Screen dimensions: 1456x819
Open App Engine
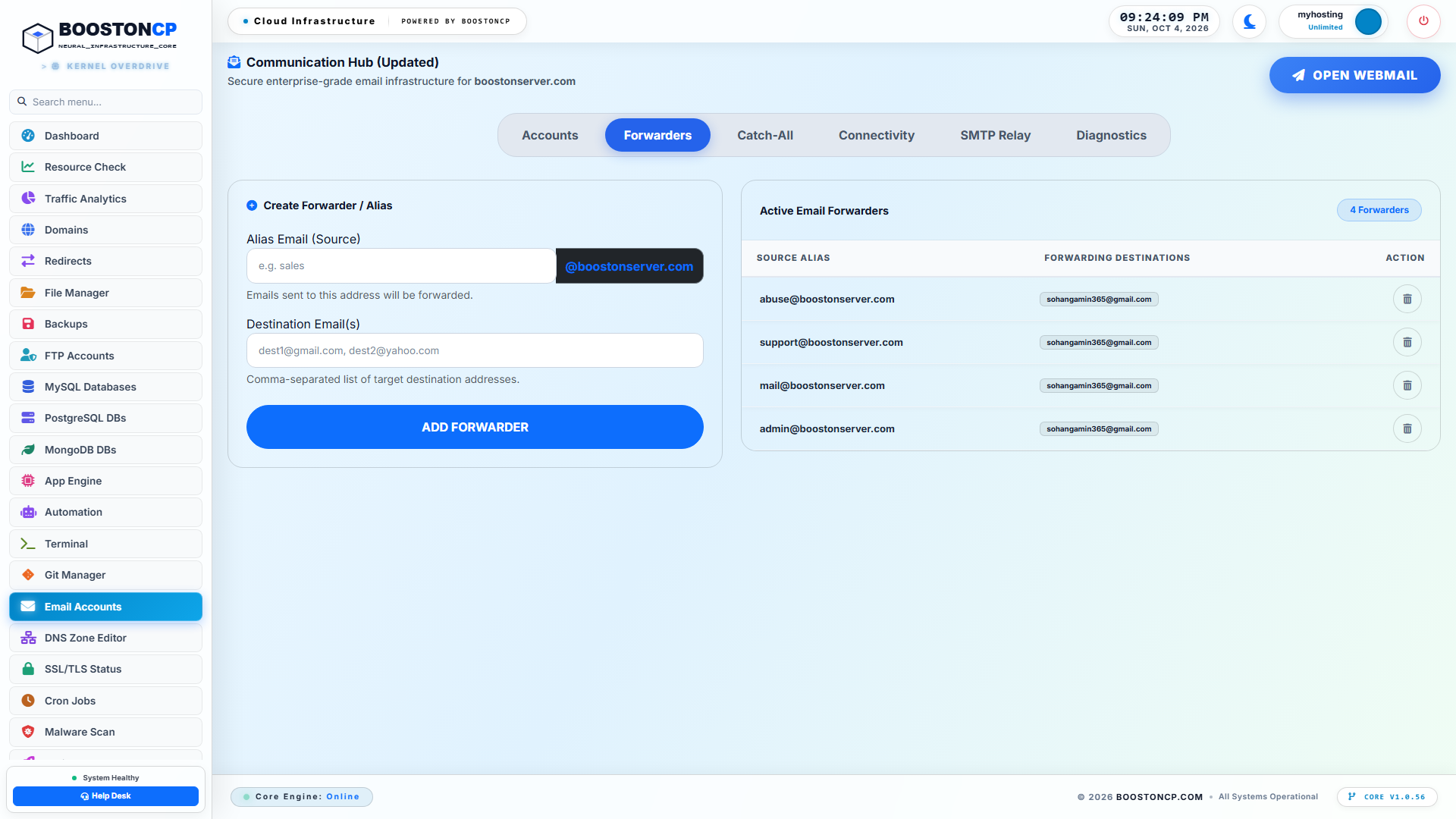click(105, 481)
